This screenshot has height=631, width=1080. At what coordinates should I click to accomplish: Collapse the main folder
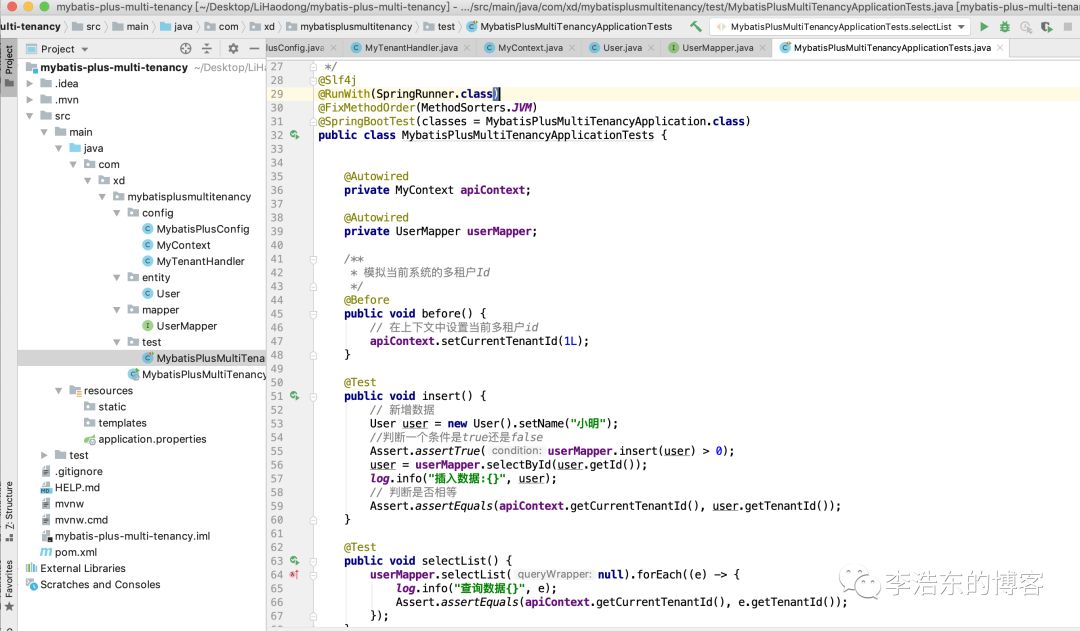[x=44, y=132]
